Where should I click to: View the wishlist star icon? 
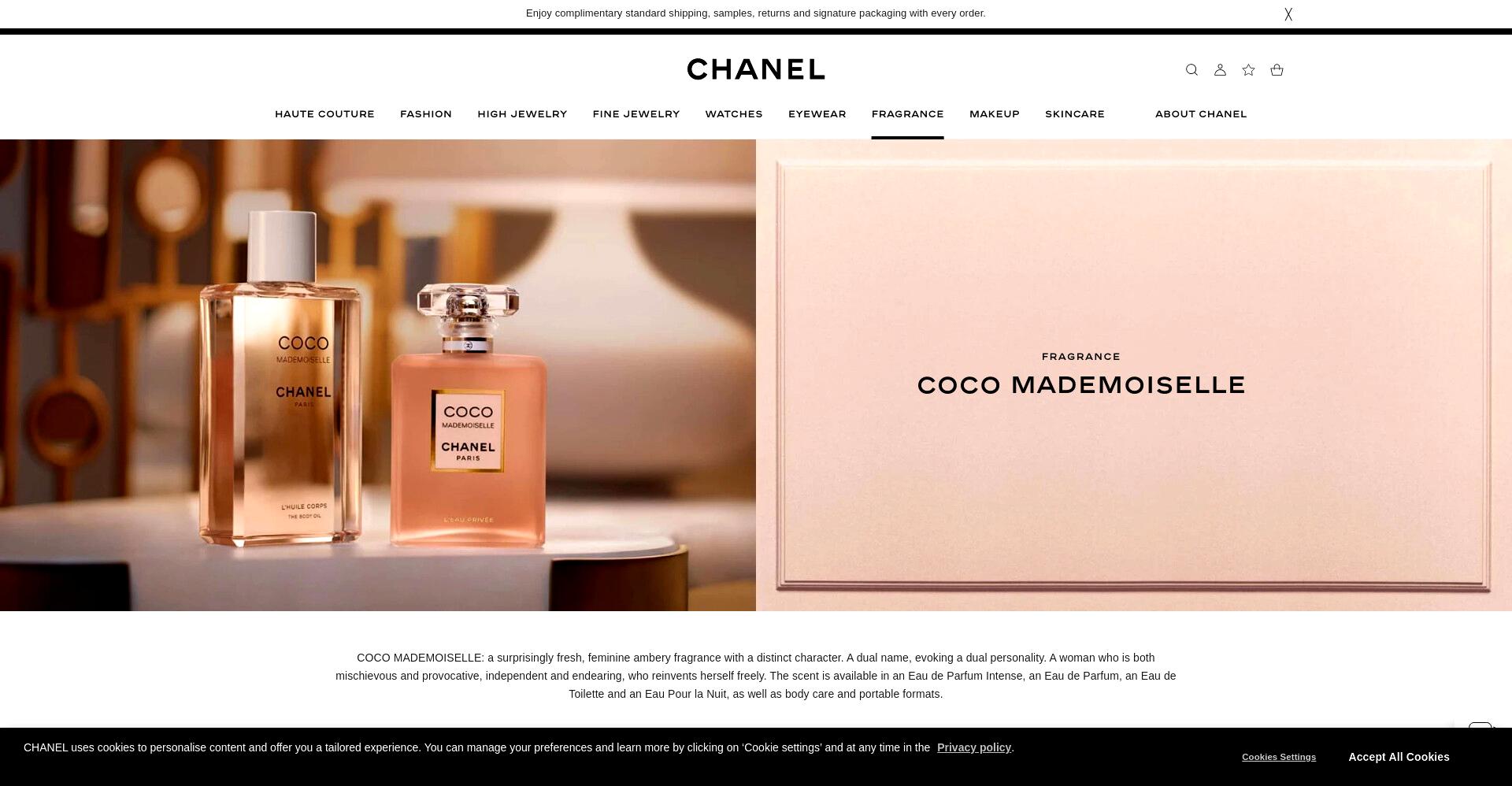click(x=1248, y=70)
